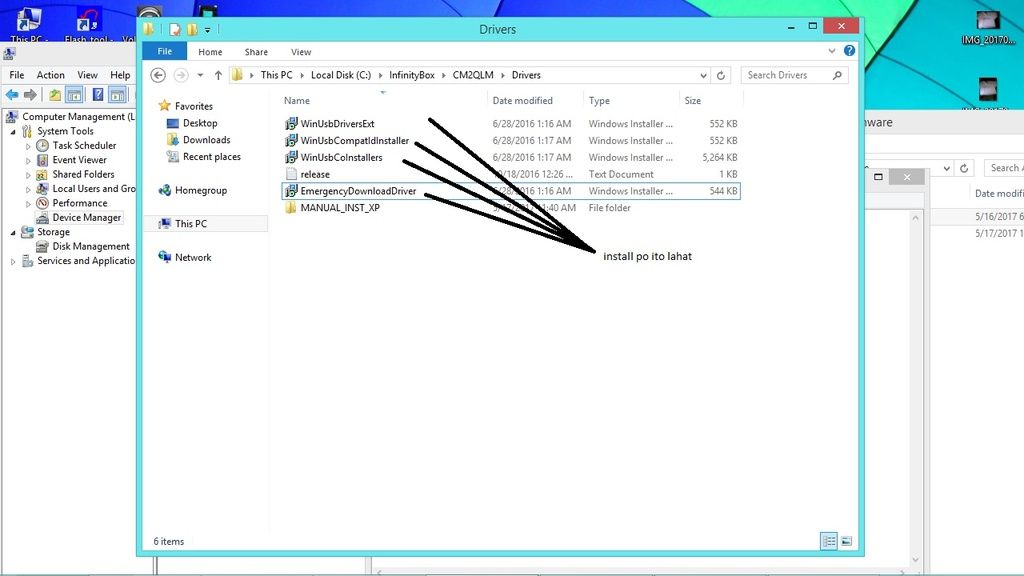The height and width of the screenshot is (576, 1024).
Task: Switch to Details view layout
Action: point(829,541)
